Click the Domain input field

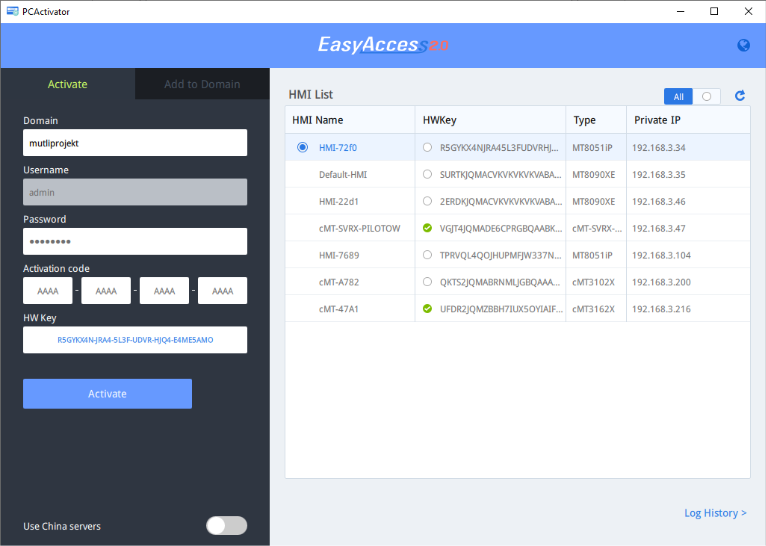coord(135,143)
